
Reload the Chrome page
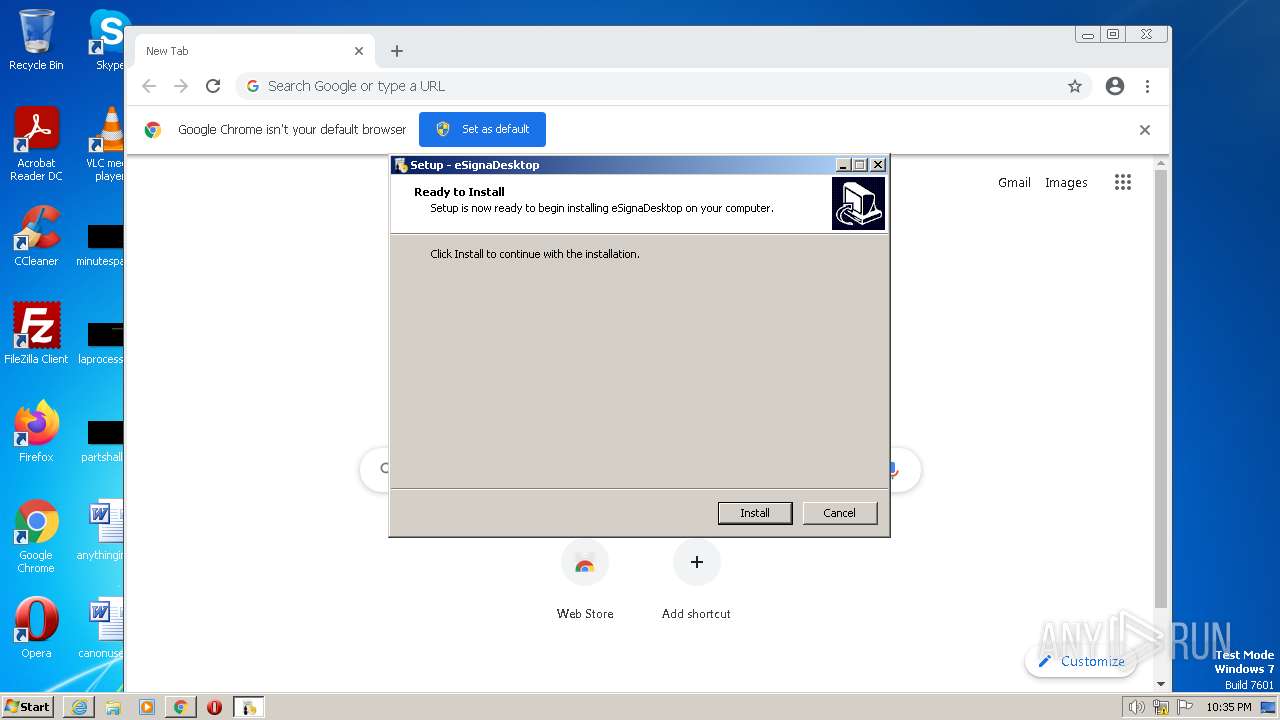[x=213, y=86]
